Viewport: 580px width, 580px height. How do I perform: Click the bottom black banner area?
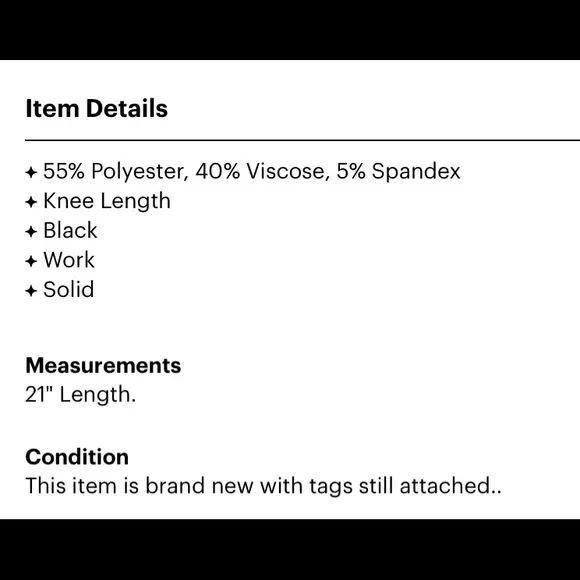[x=290, y=549]
